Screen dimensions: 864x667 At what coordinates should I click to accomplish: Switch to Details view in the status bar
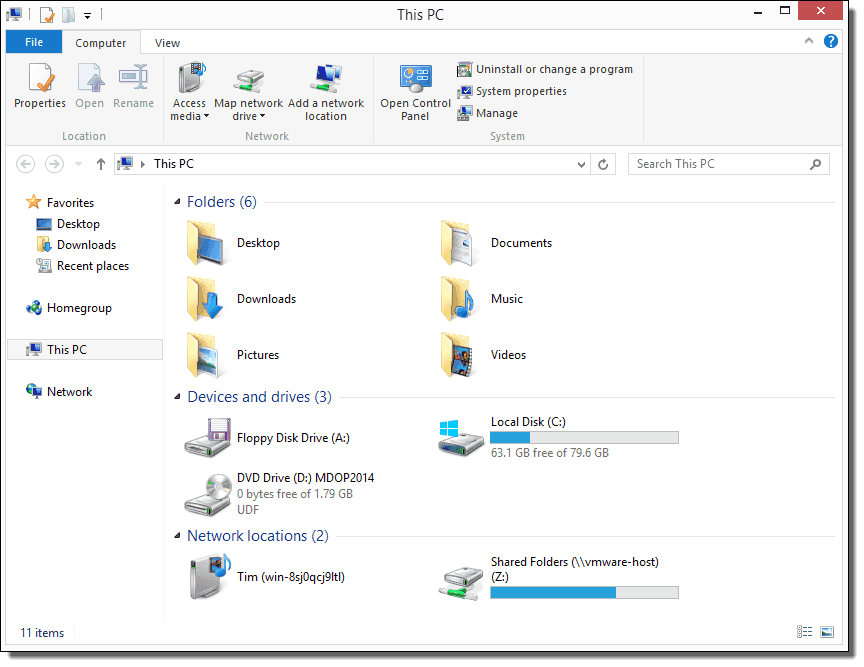pos(805,632)
